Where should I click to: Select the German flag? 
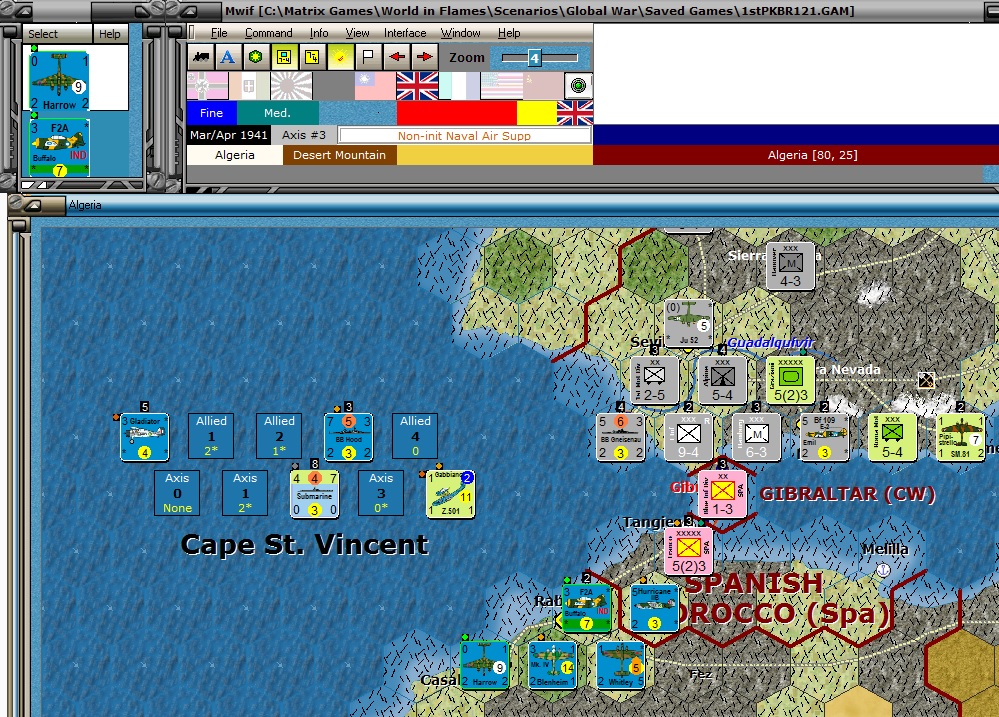tap(208, 86)
